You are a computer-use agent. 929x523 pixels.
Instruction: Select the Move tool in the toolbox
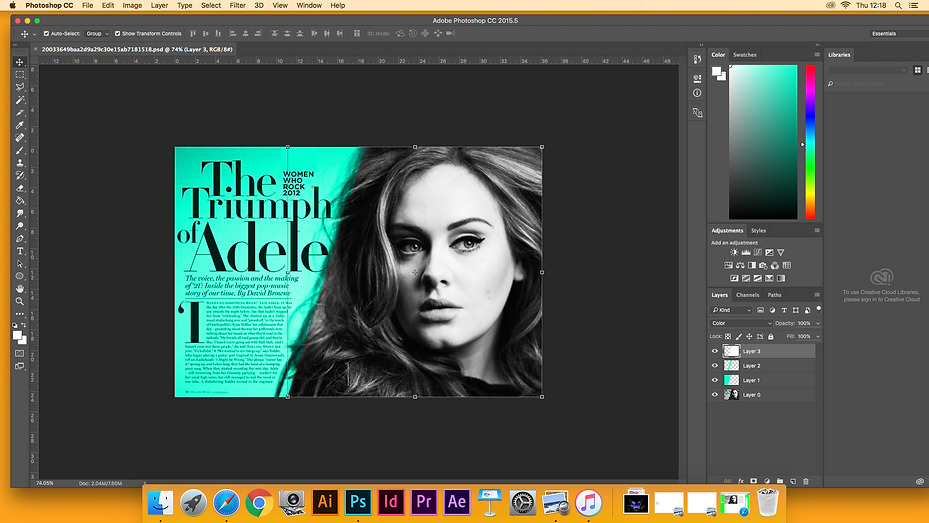(20, 62)
